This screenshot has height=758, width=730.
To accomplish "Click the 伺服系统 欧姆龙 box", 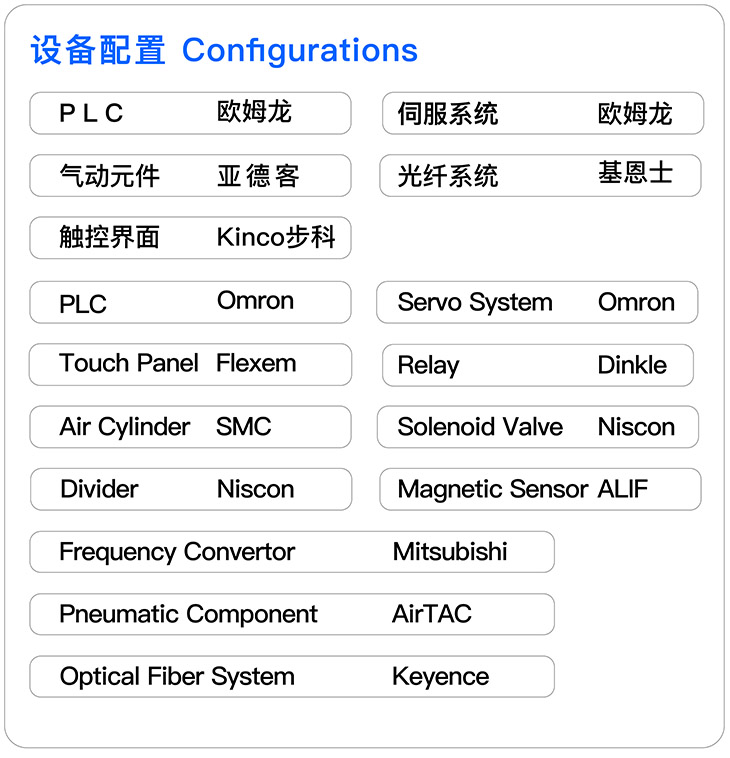I will click(542, 114).
